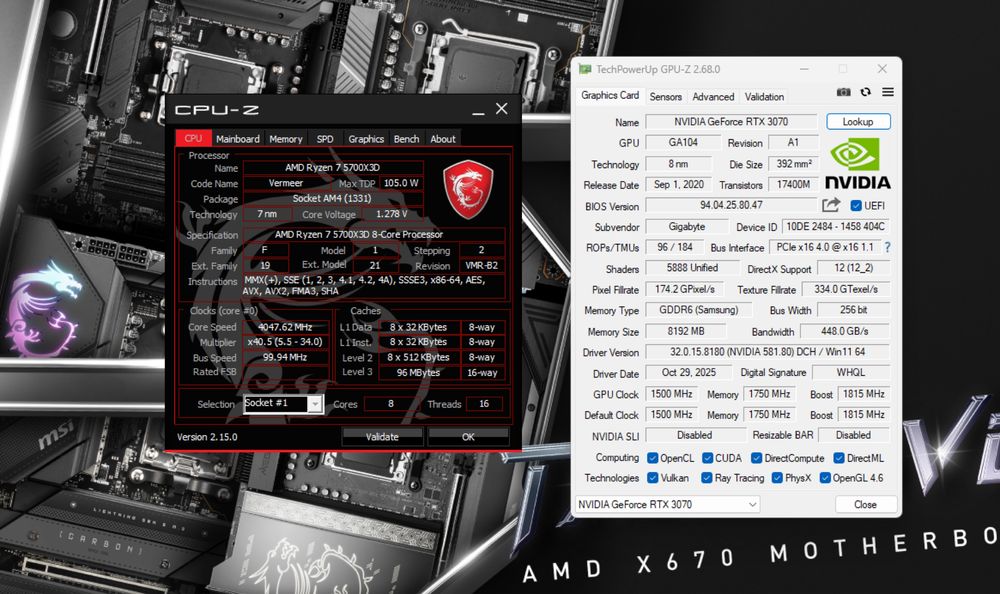
Task: Select the Graphics Card tab in GPU-Z
Action: (x=610, y=95)
